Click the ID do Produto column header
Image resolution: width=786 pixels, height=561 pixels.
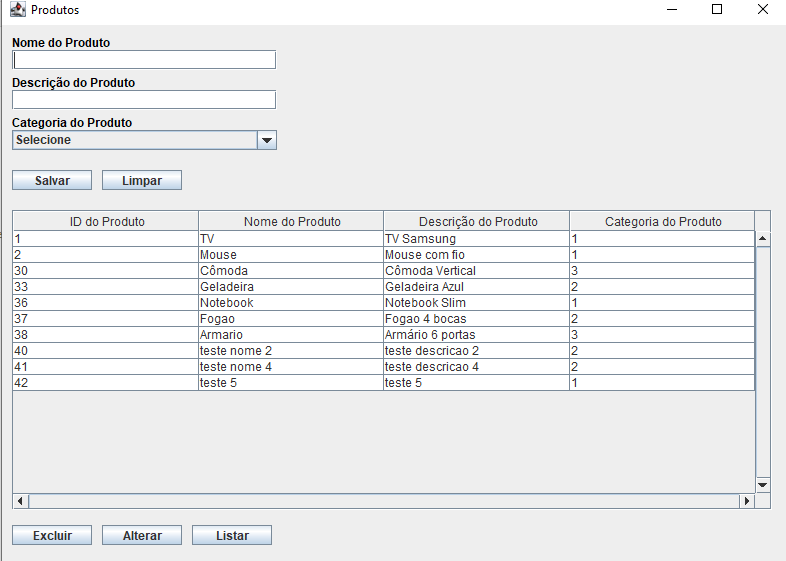(x=106, y=221)
